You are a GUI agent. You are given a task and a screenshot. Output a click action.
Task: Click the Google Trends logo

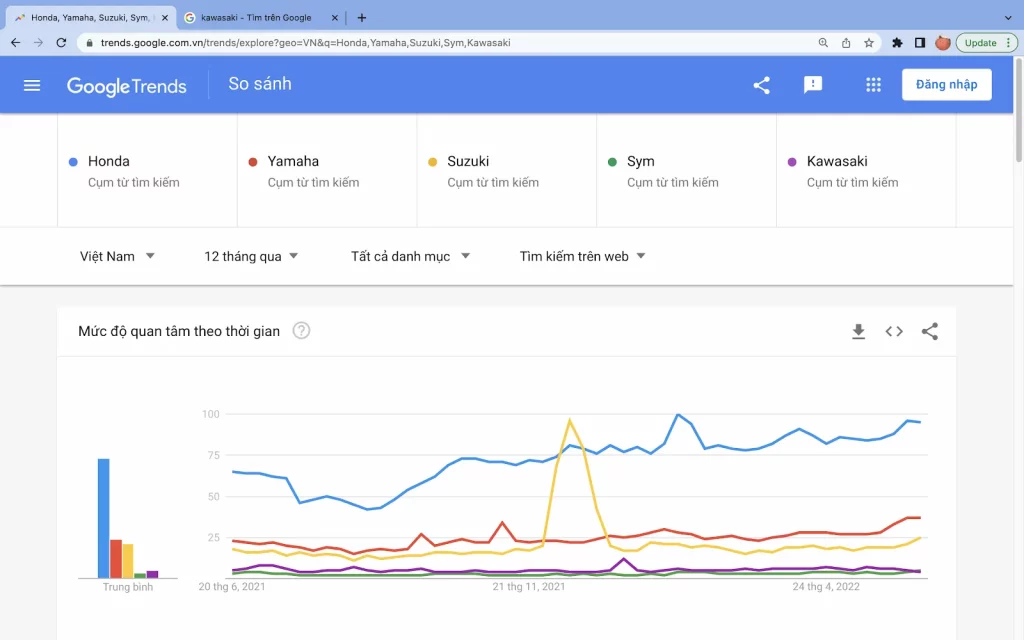click(127, 86)
